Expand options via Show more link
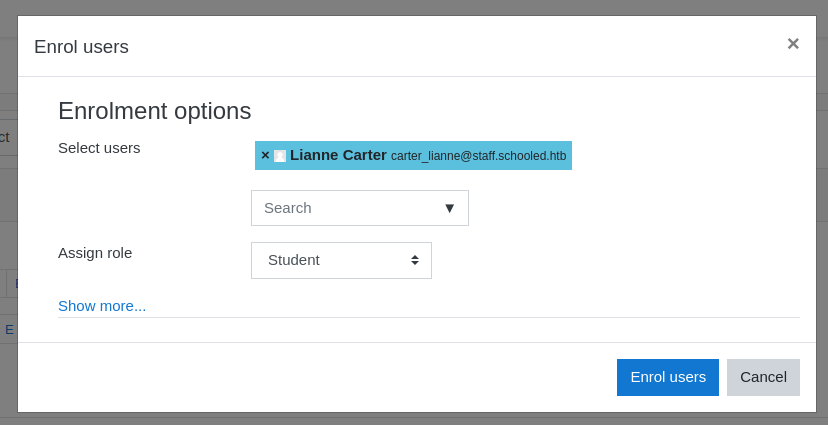Screen dimensions: 828x425 (x=102, y=306)
